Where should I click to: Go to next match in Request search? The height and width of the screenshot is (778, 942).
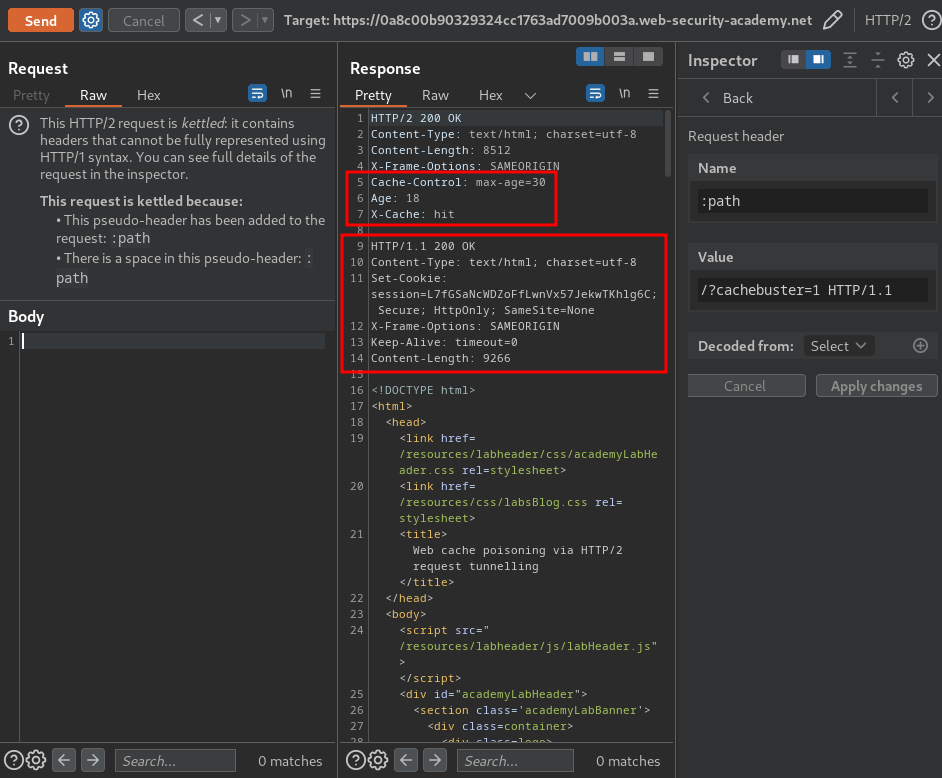93,761
